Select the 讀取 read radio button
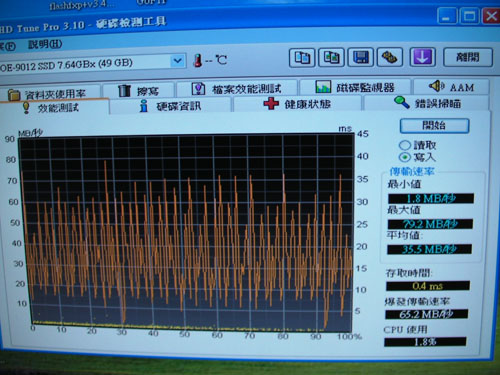The image size is (500, 375). (x=405, y=145)
